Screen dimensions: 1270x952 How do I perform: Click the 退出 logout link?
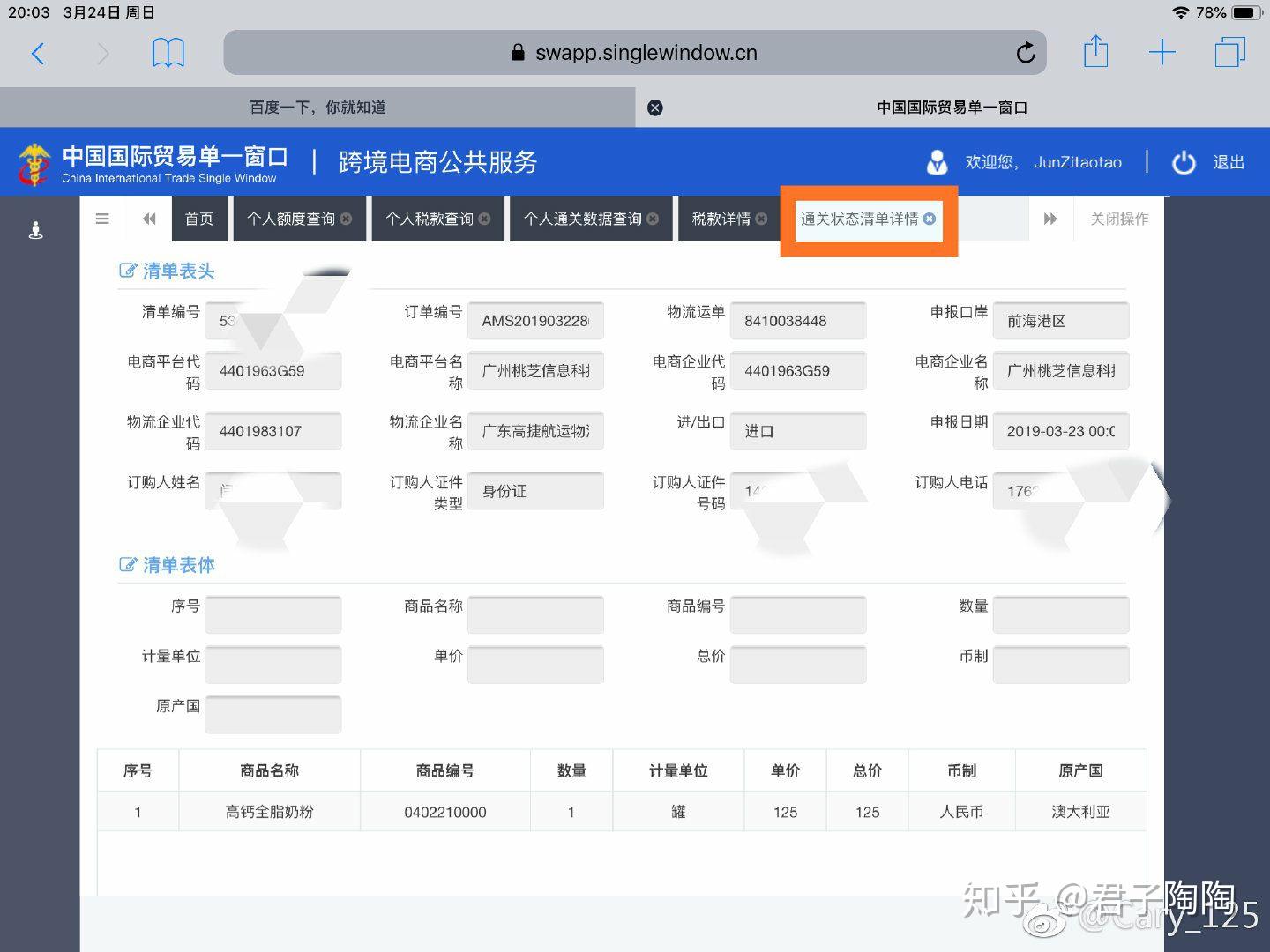coord(1229,162)
